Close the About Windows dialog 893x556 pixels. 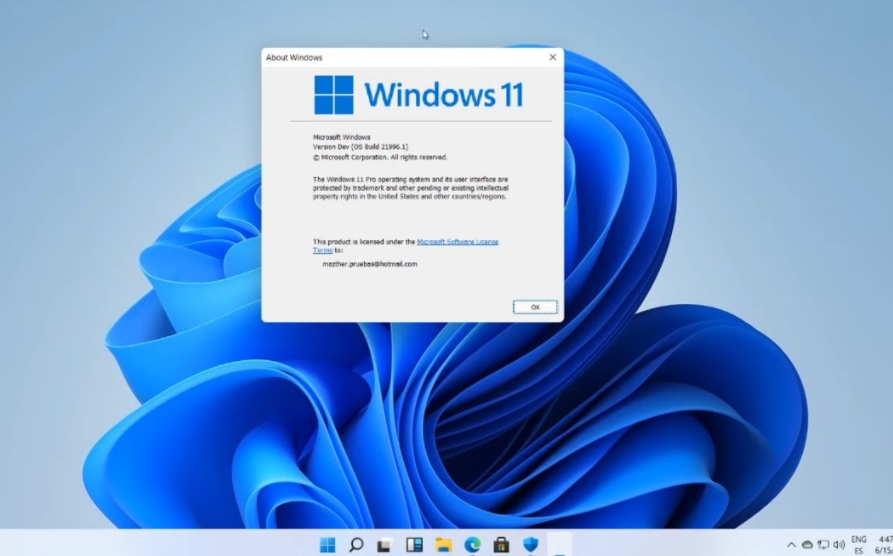552,57
